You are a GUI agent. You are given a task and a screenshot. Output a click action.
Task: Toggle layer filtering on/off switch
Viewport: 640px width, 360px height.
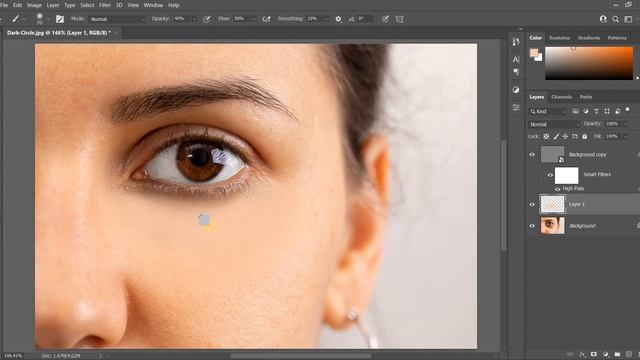click(x=628, y=110)
